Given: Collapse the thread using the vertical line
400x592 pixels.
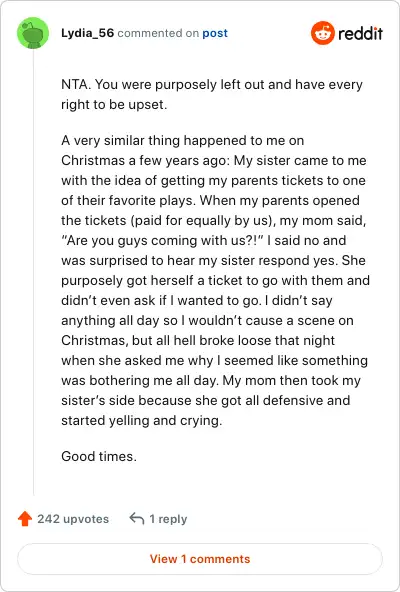Looking at the screenshot, I should click(x=33, y=272).
